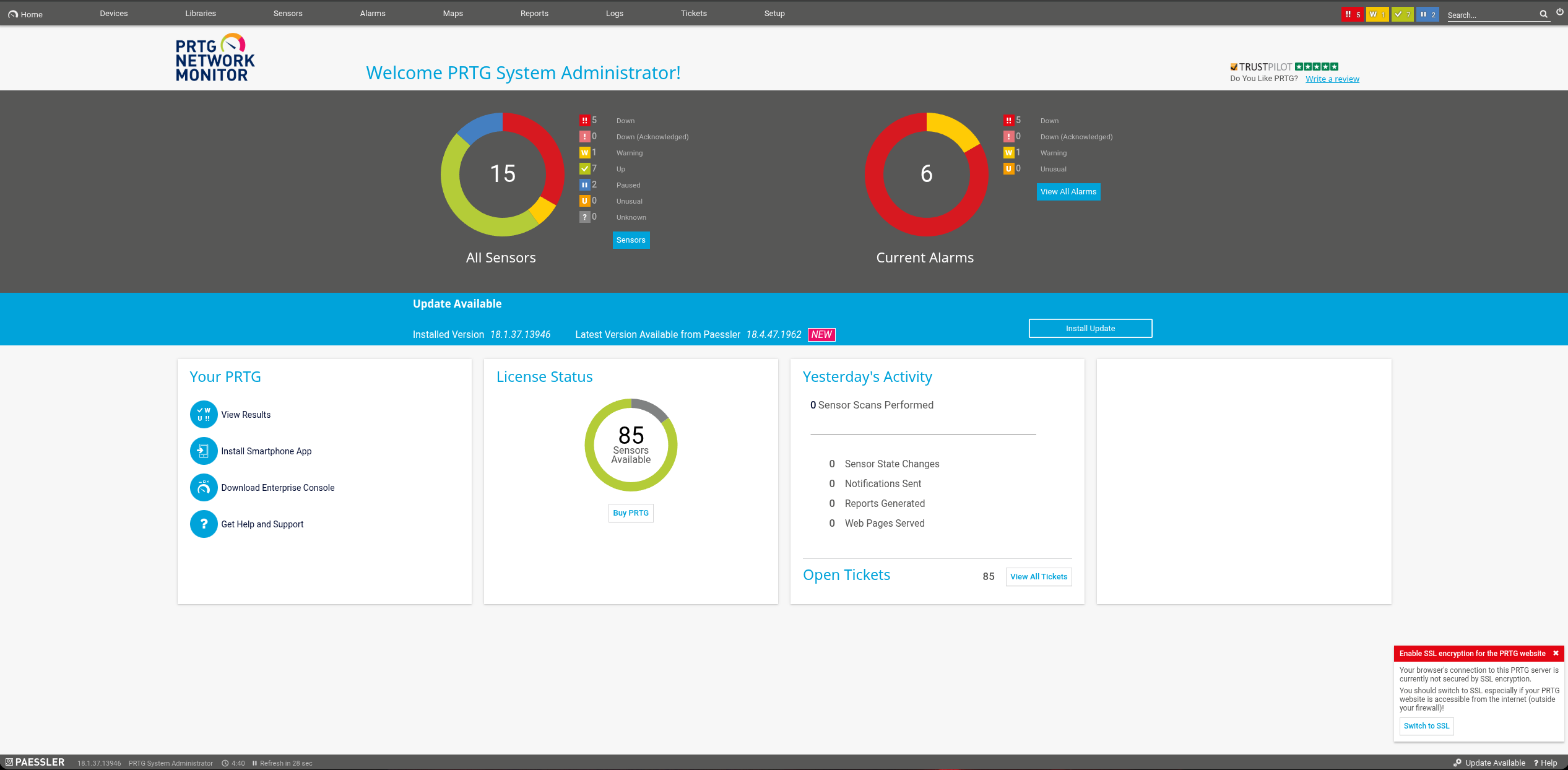The height and width of the screenshot is (770, 1568).
Task: Click the blue Paused counter in top bar
Action: point(1427,14)
